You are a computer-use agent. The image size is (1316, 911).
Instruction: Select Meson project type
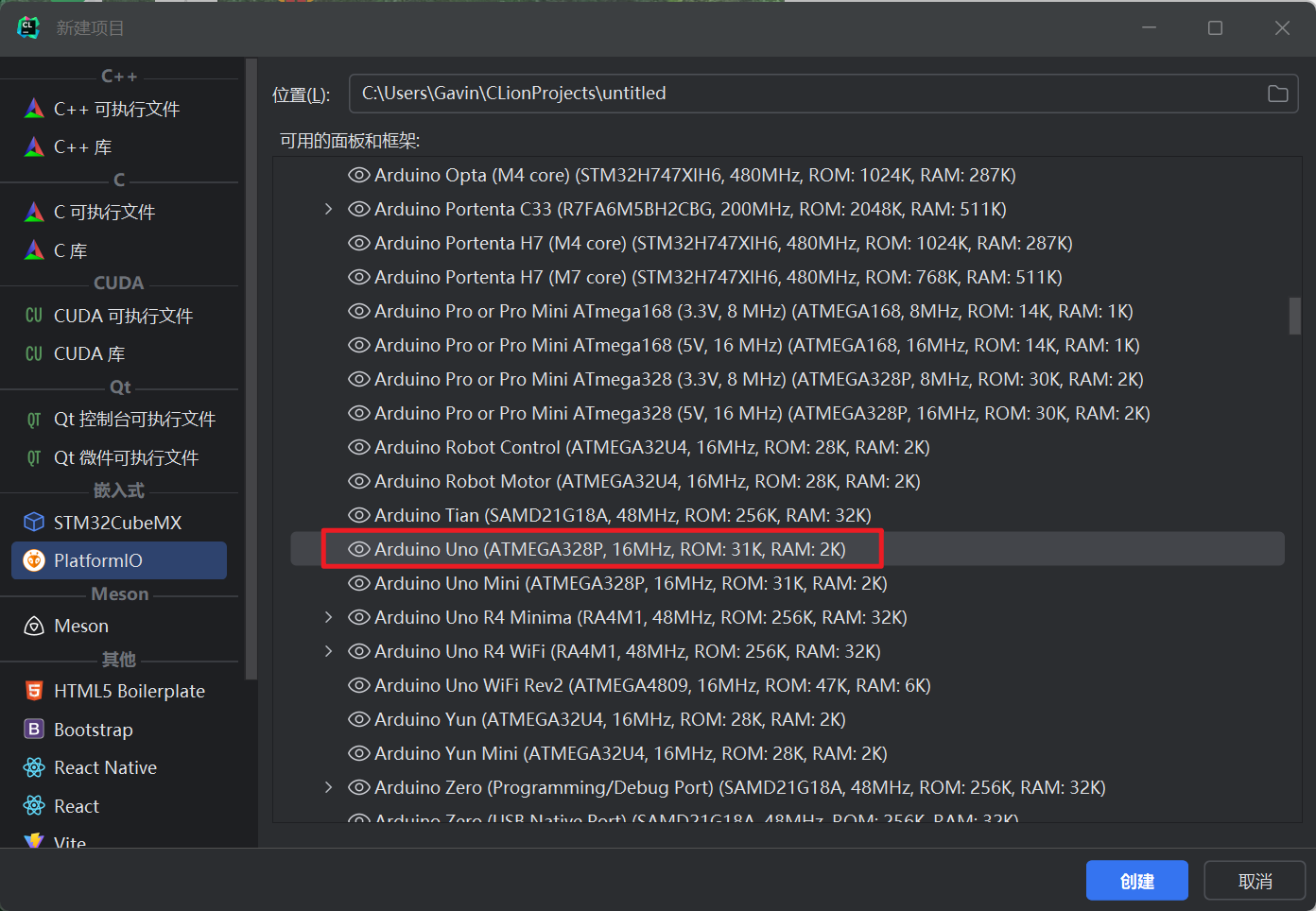(x=119, y=626)
